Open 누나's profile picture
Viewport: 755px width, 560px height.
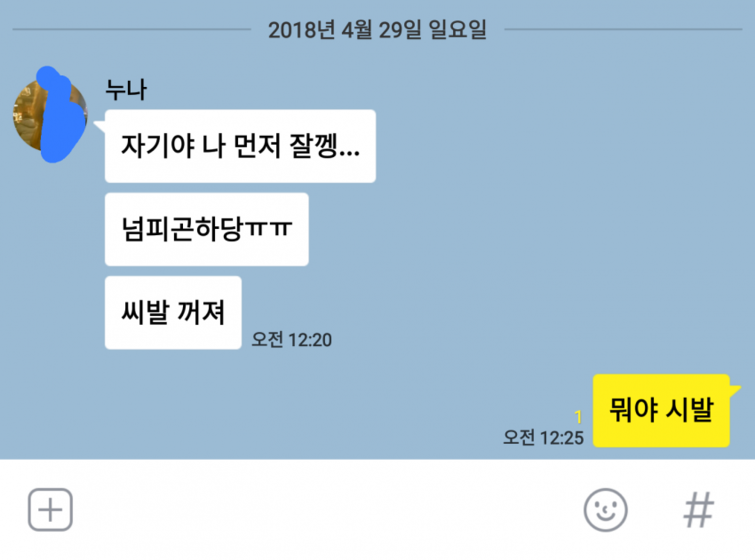[x=50, y=116]
